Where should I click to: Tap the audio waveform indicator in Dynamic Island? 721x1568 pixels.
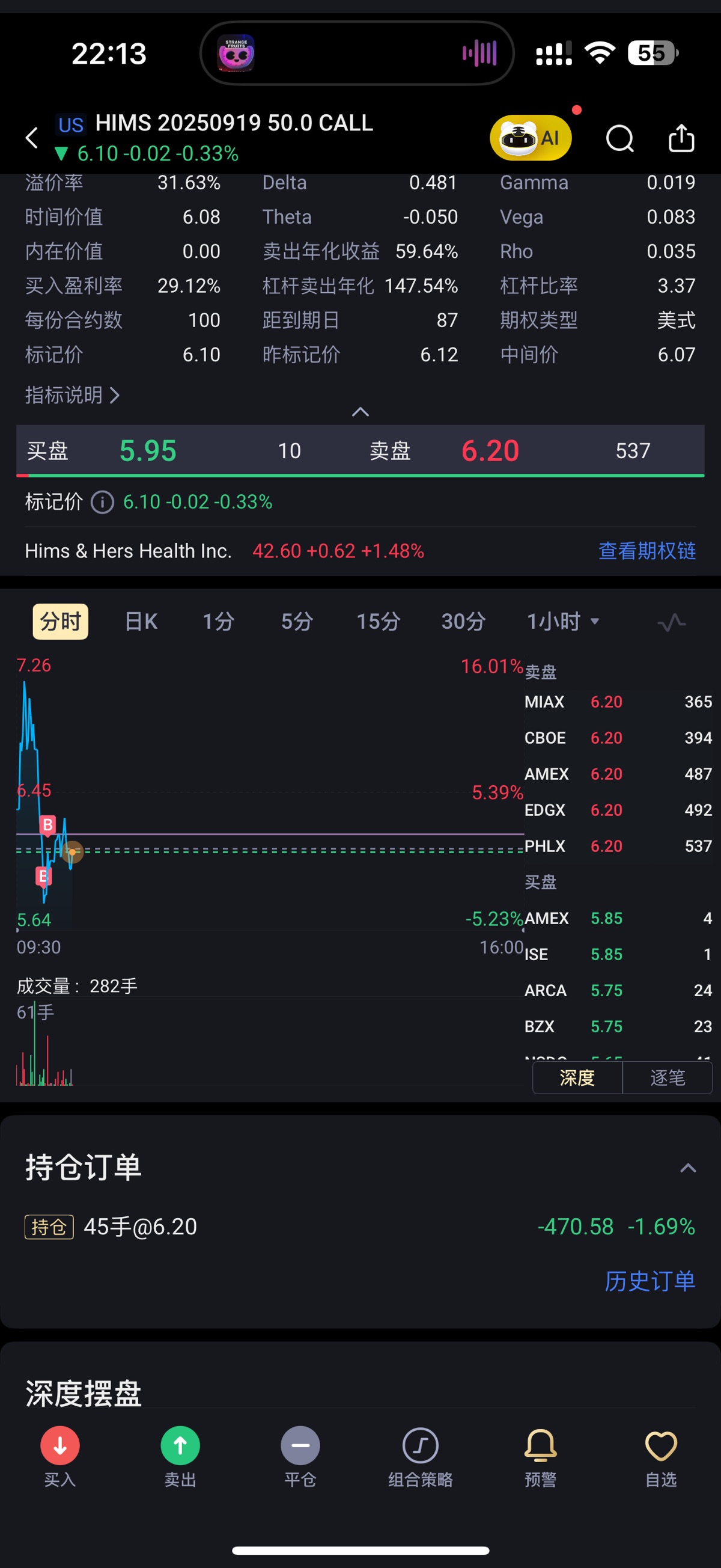pyautogui.click(x=479, y=53)
